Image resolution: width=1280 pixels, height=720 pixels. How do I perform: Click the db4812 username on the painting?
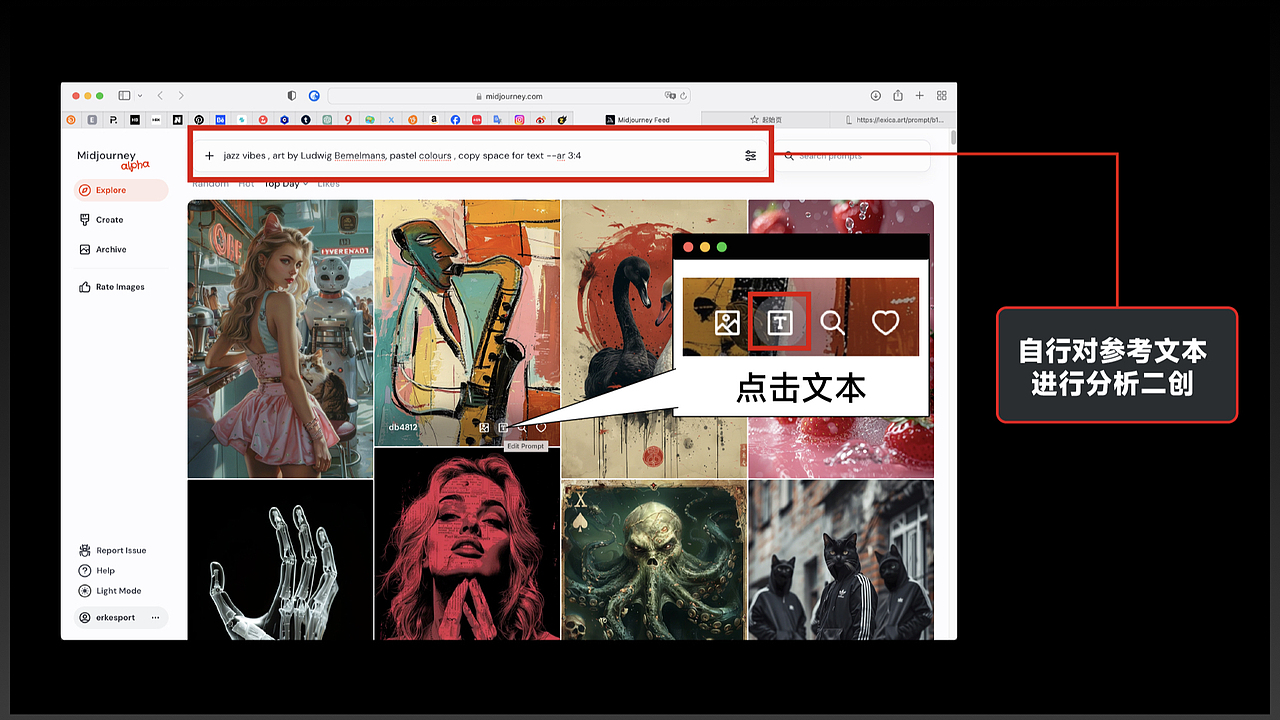coord(403,427)
